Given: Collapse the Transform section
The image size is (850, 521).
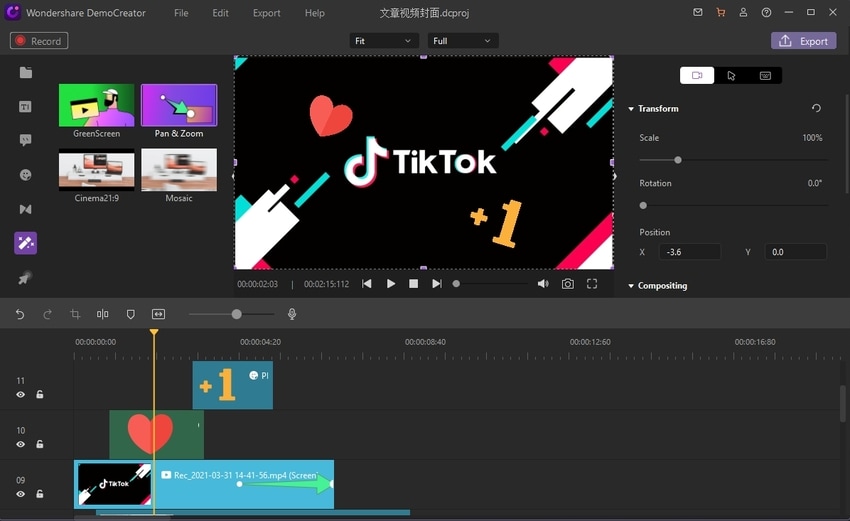Looking at the screenshot, I should pos(631,109).
